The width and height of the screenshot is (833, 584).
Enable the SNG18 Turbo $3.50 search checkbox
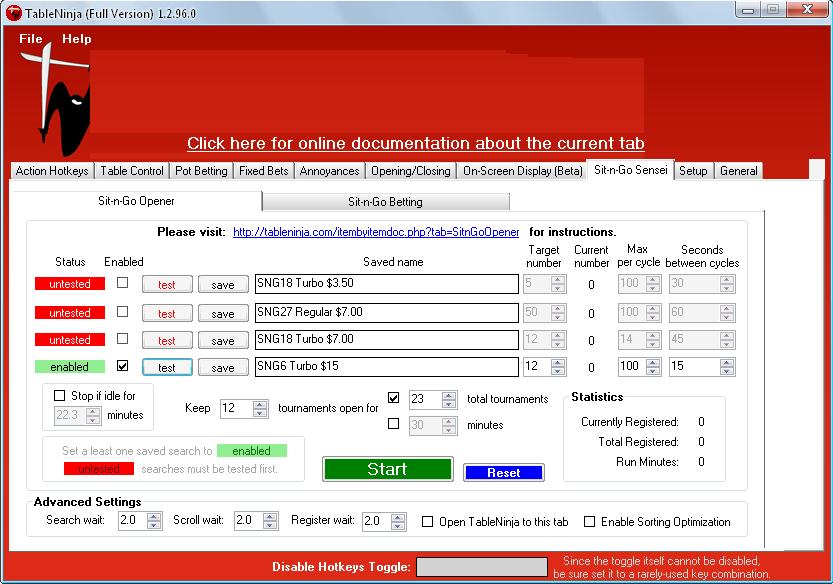(123, 283)
